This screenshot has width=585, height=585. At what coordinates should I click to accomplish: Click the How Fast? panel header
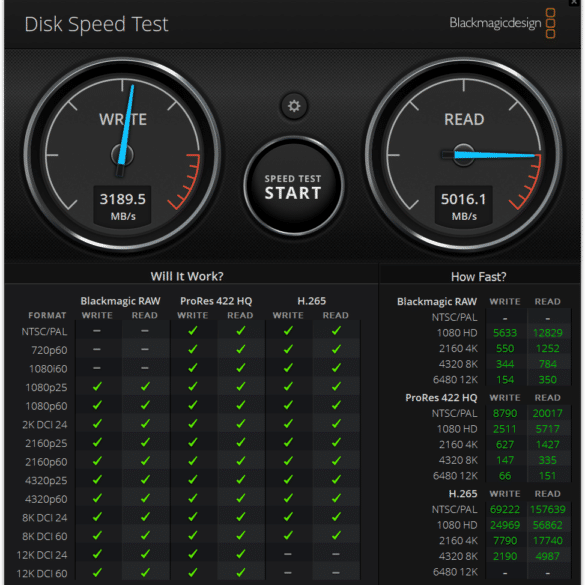pos(478,277)
